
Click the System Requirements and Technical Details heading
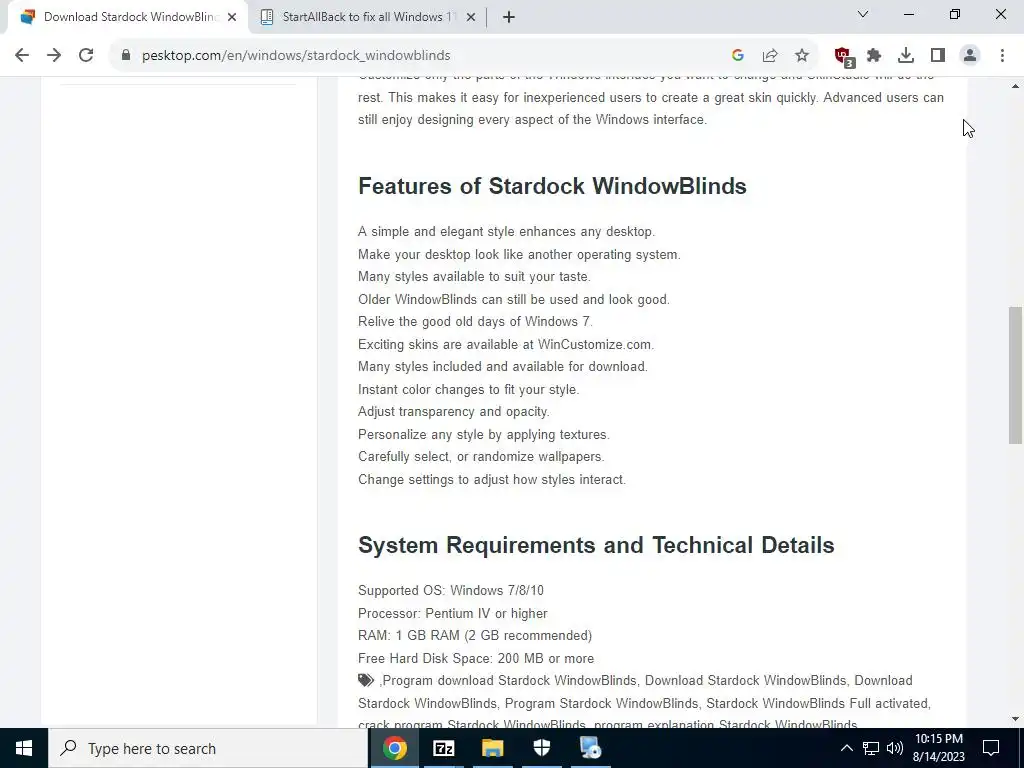596,545
